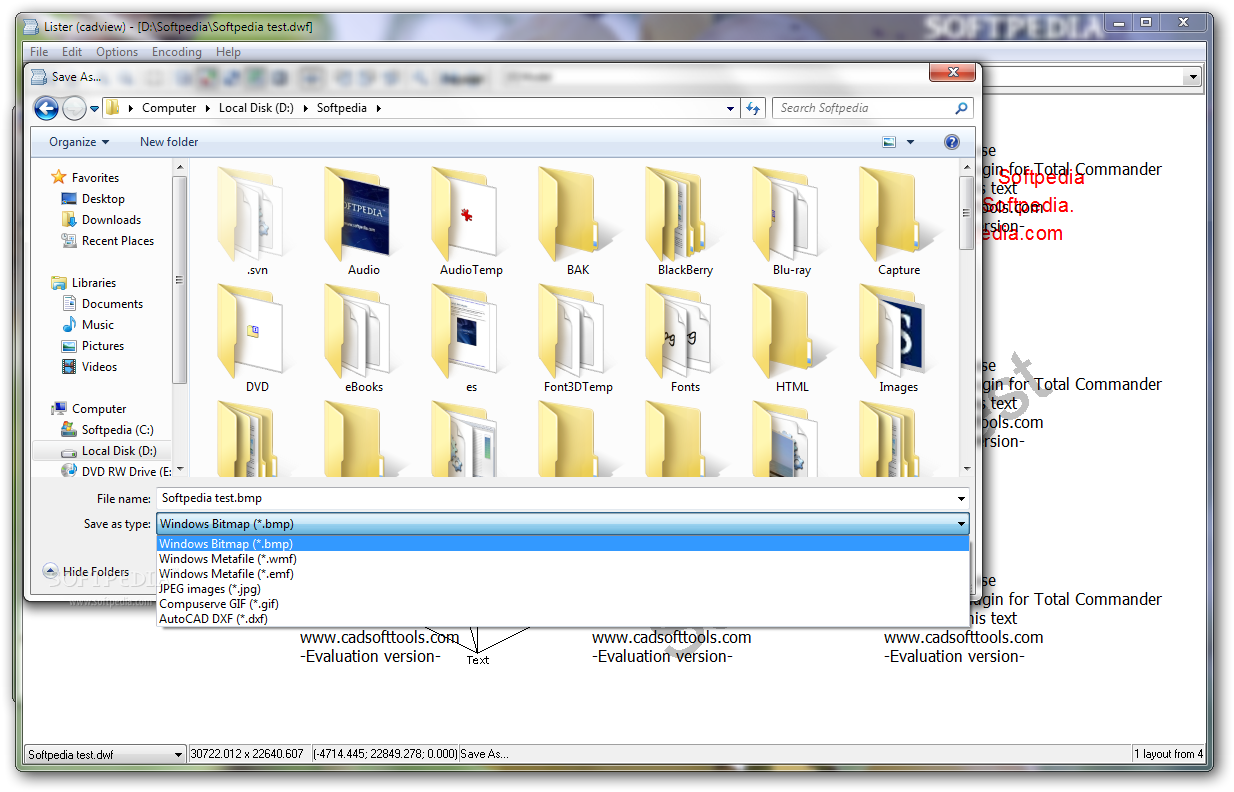Open the DVD folder
Image resolution: width=1234 pixels, height=792 pixels.
coord(257,339)
